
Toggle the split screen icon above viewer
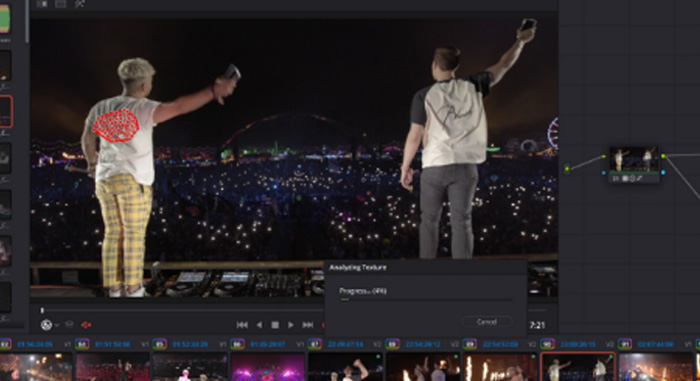[x=61, y=4]
